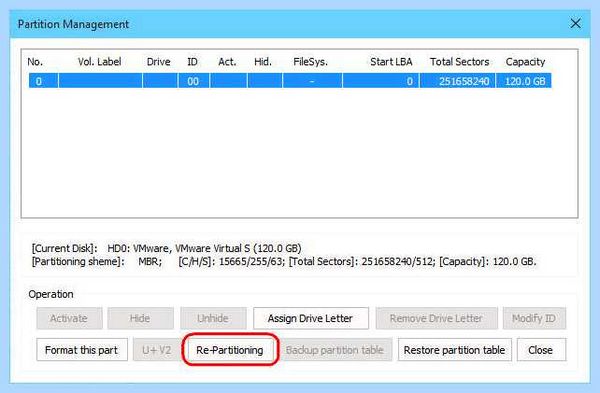The height and width of the screenshot is (393, 600).
Task: Click the Start LBA cell in partition row
Action: (380, 81)
